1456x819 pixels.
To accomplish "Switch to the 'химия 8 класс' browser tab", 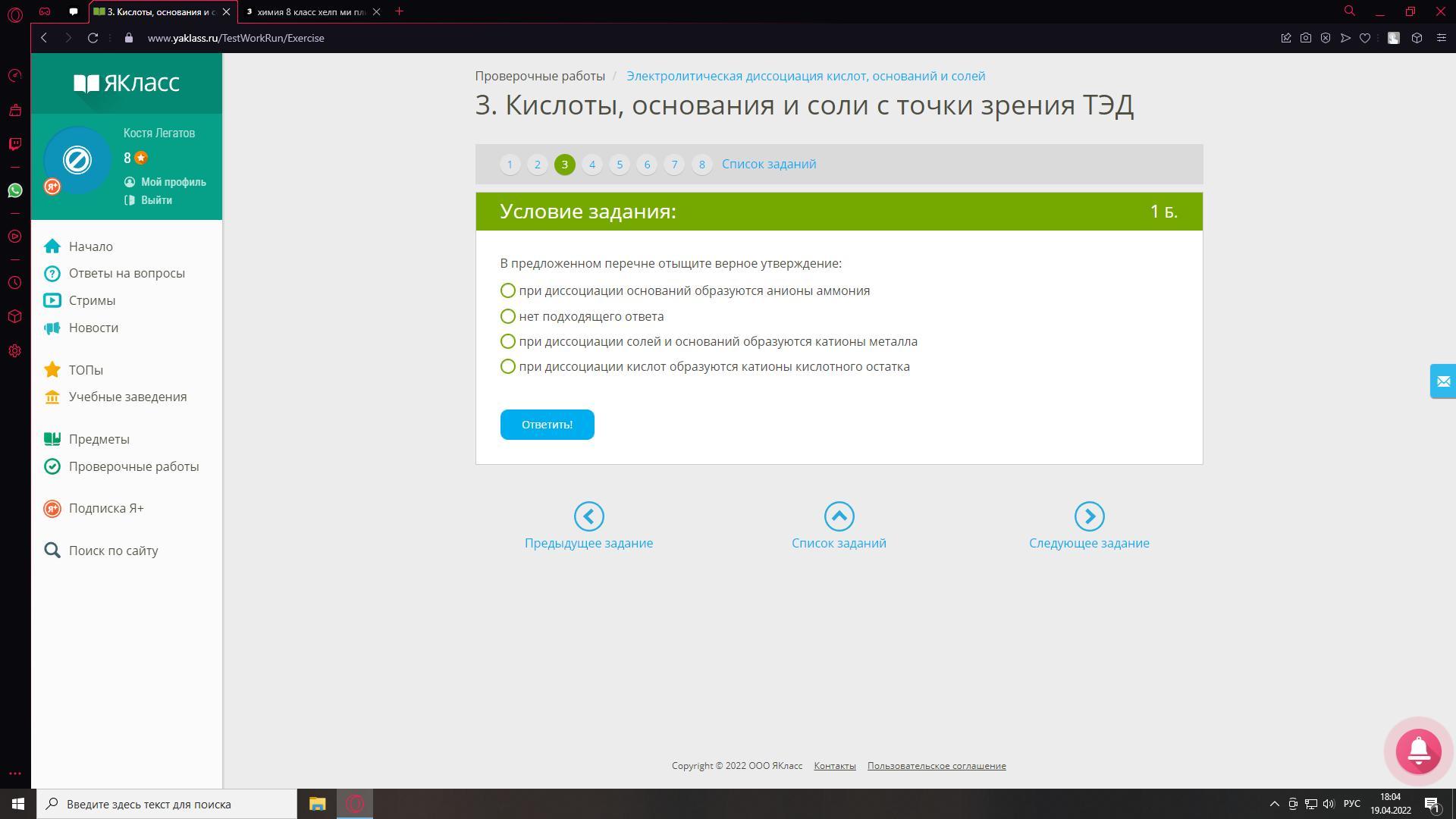I will (x=312, y=11).
